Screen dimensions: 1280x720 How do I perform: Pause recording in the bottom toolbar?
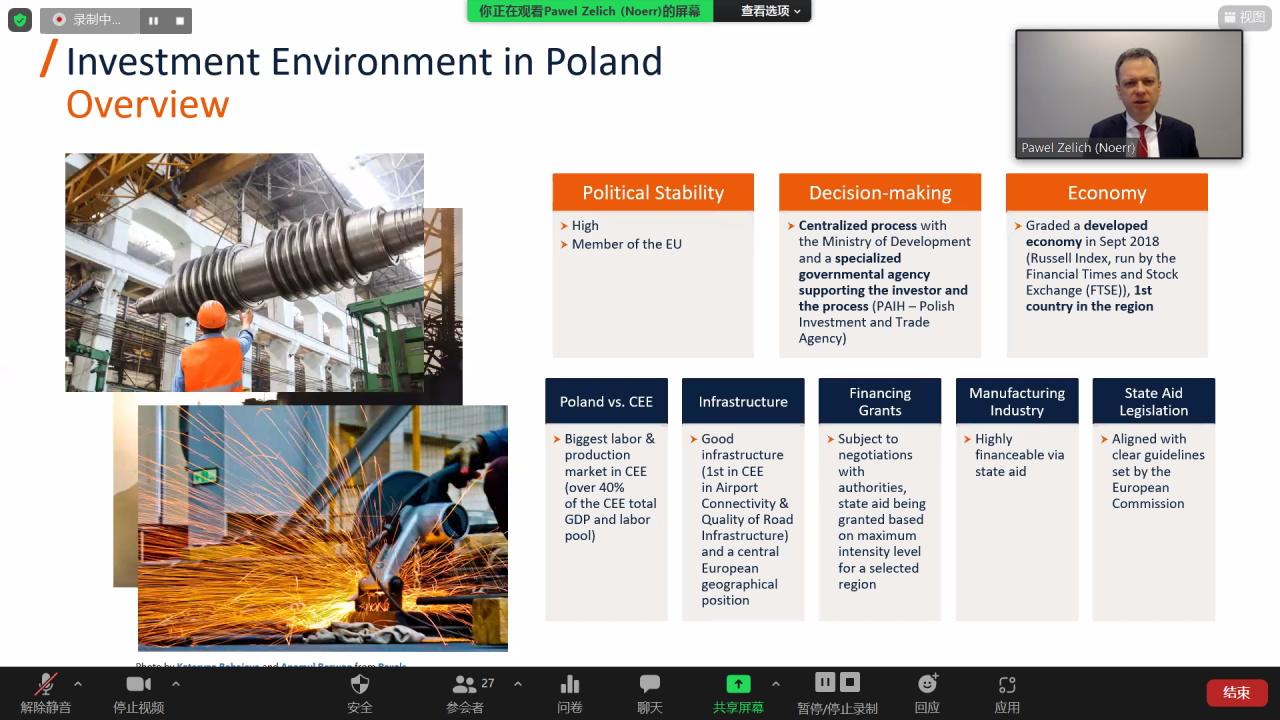825,682
